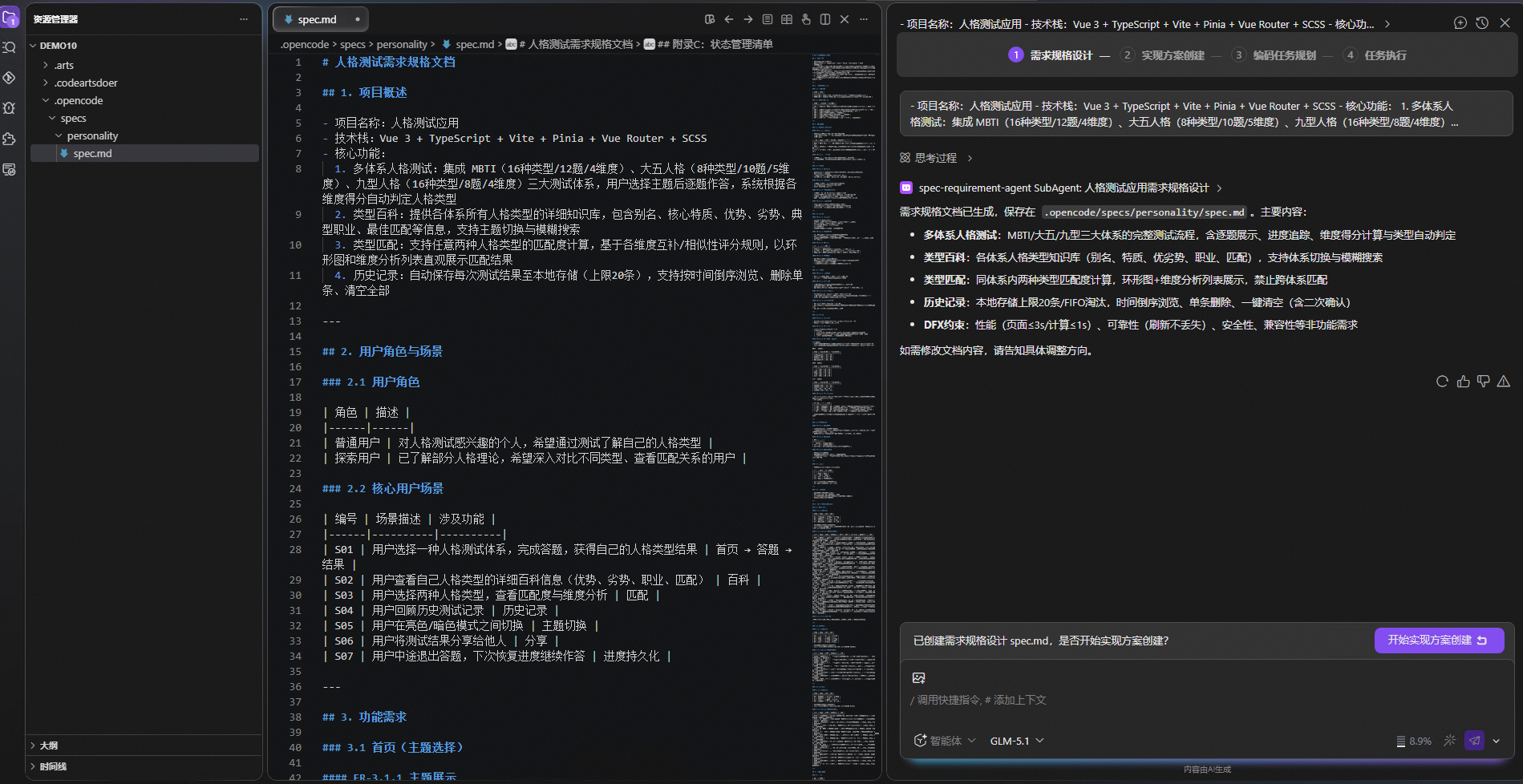The image size is (1523, 784).
Task: Open the 智能体 agent mode dropdown
Action: coord(945,741)
